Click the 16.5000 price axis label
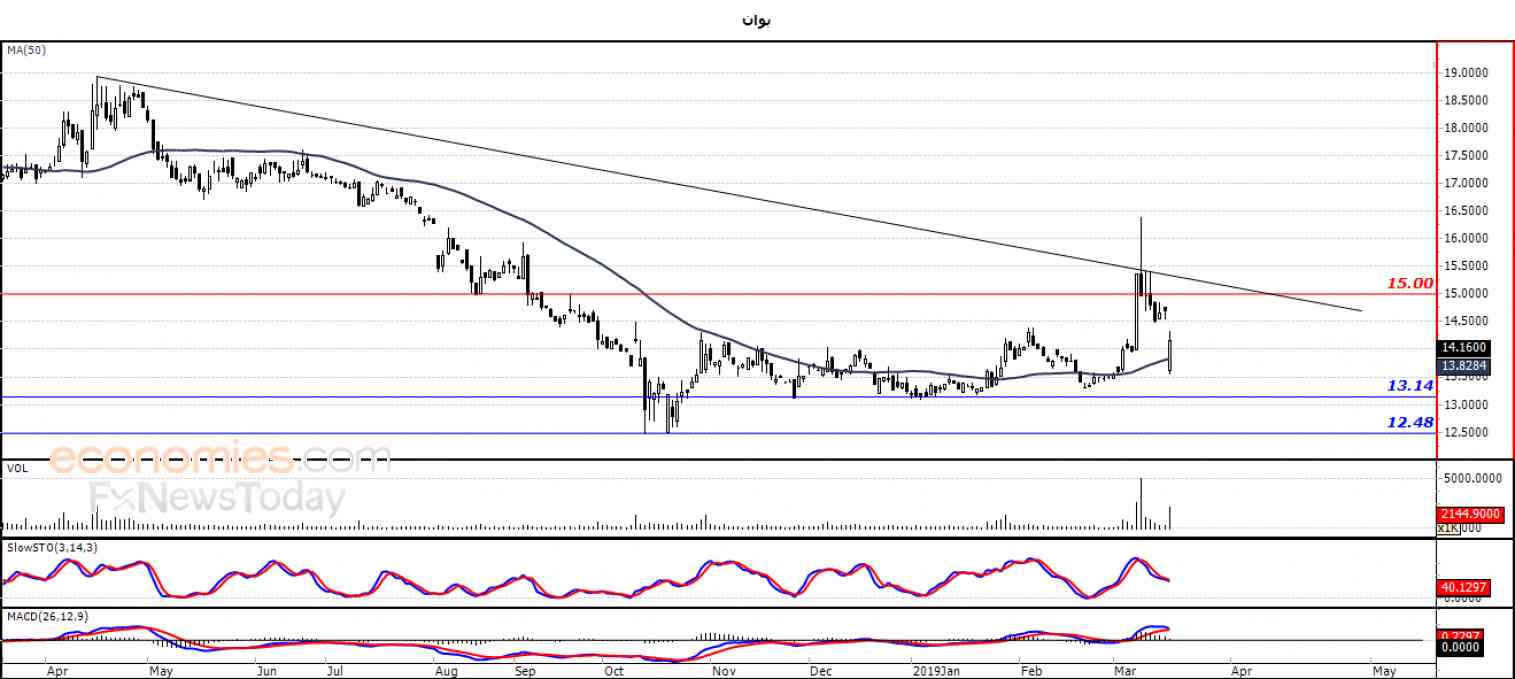This screenshot has height=679, width=1515. 1464,211
